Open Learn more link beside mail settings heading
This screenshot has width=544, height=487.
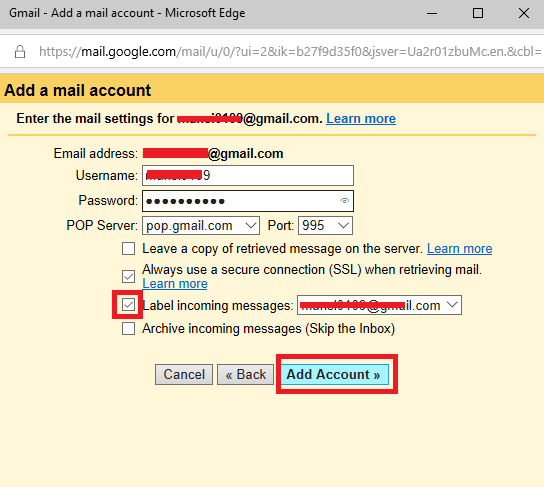pos(361,119)
